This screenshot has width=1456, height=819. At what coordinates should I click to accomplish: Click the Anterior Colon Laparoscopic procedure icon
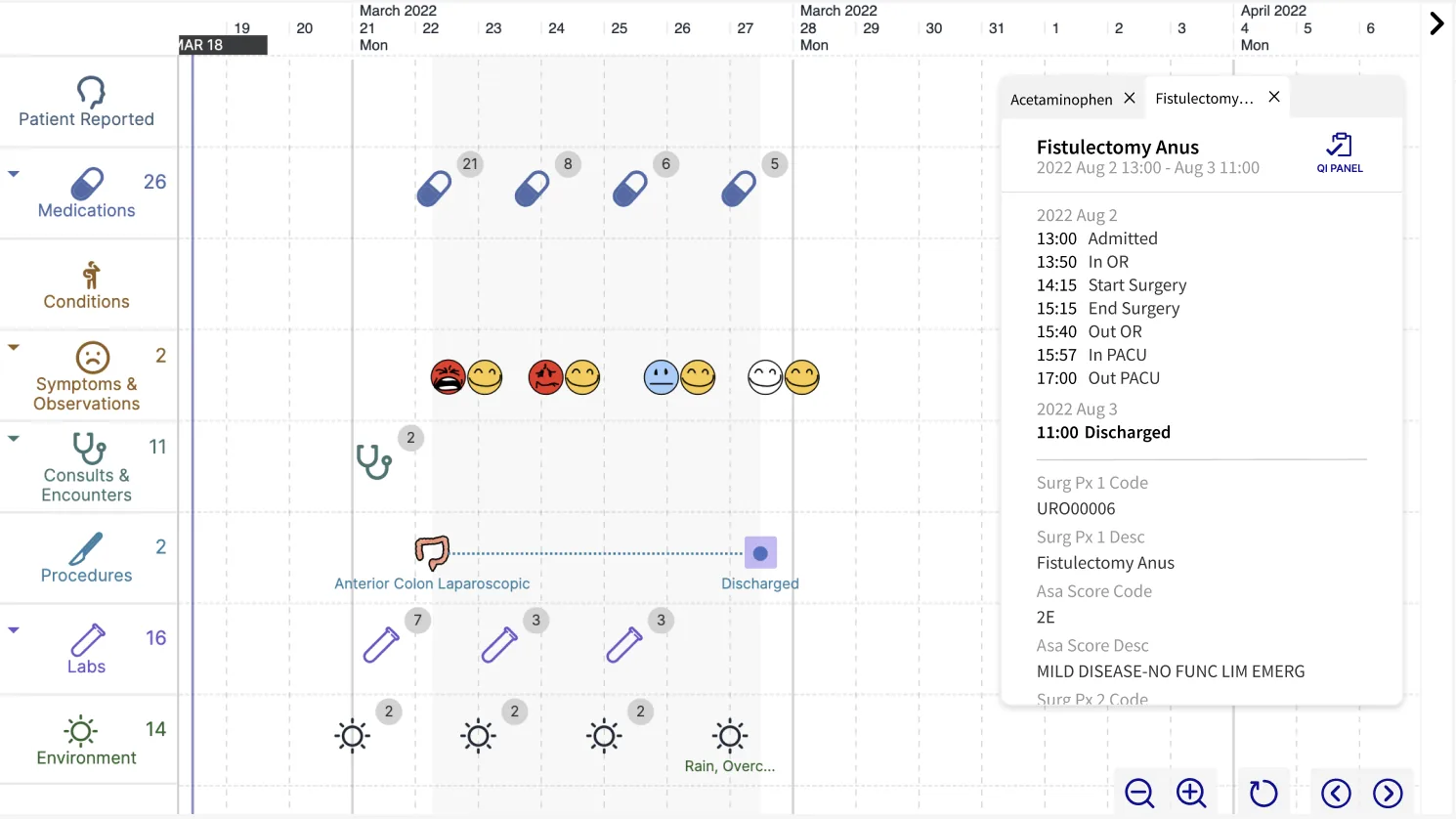coord(432,552)
